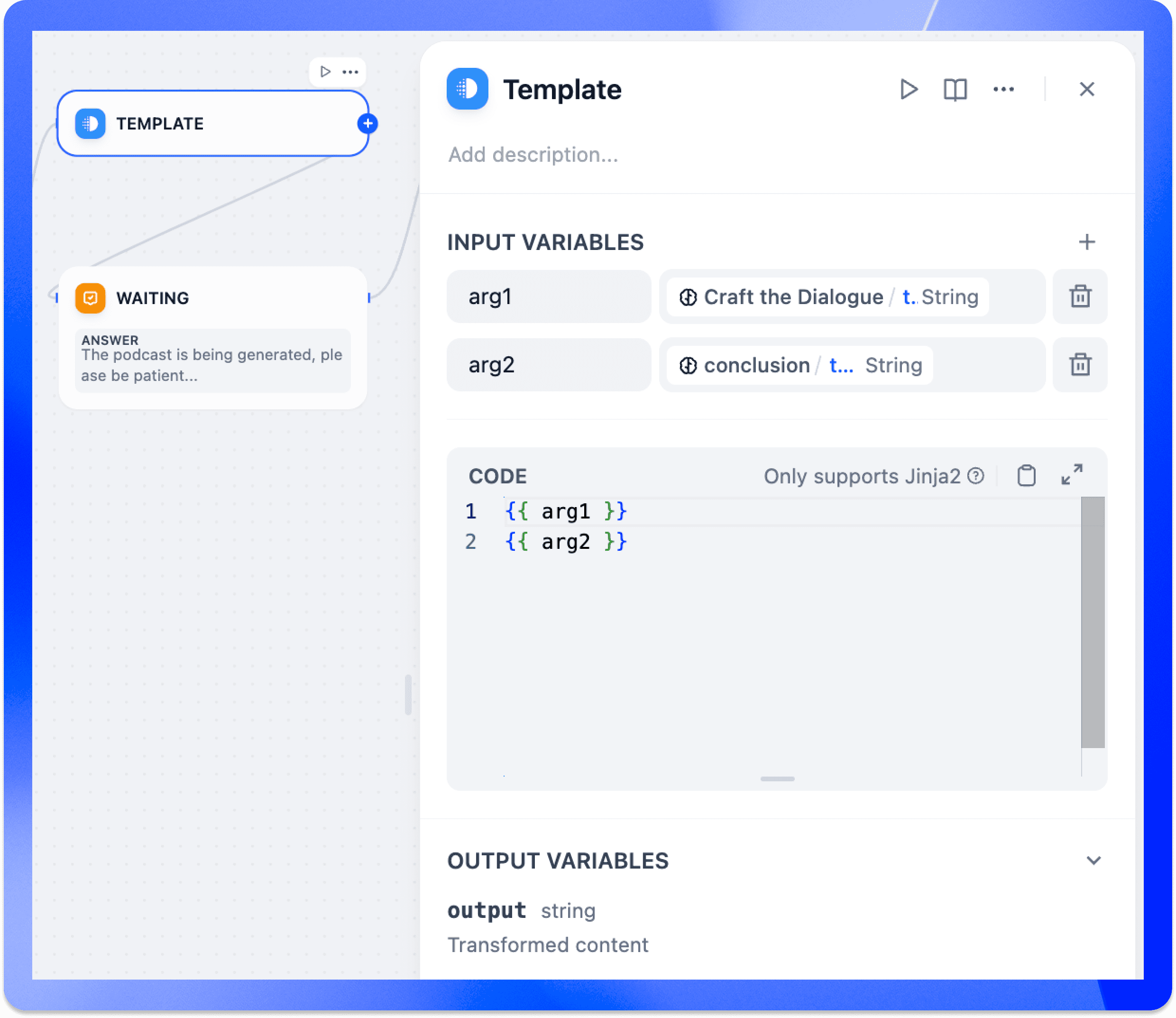Image resolution: width=1176 pixels, height=1018 pixels.
Task: Click the add input variable plus icon
Action: click(1087, 242)
